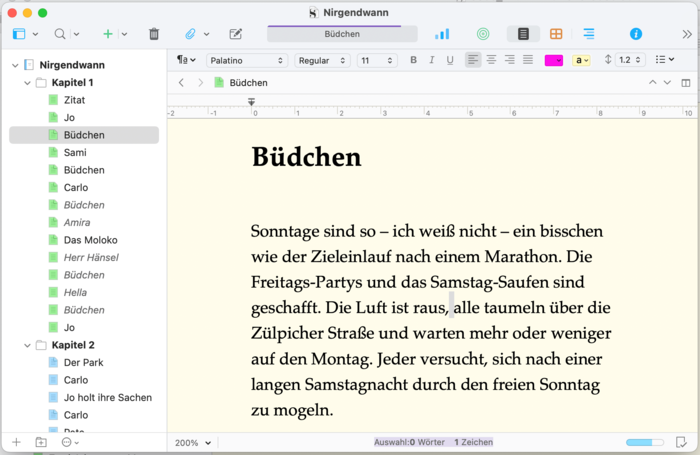700x455 pixels.
Task: Switch to Outliner view mode
Action: 588,34
